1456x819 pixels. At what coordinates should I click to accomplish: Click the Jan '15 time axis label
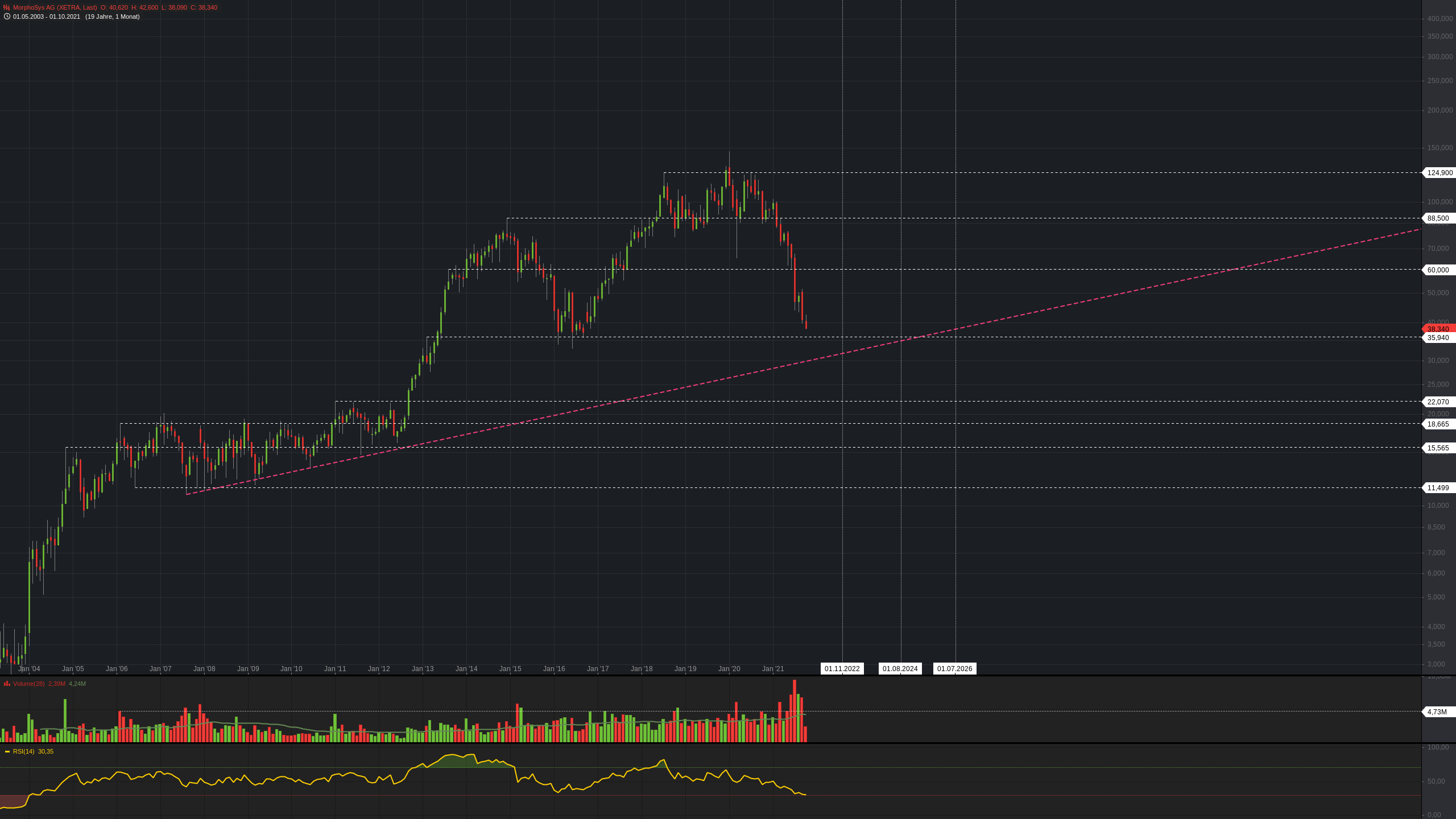[510, 669]
